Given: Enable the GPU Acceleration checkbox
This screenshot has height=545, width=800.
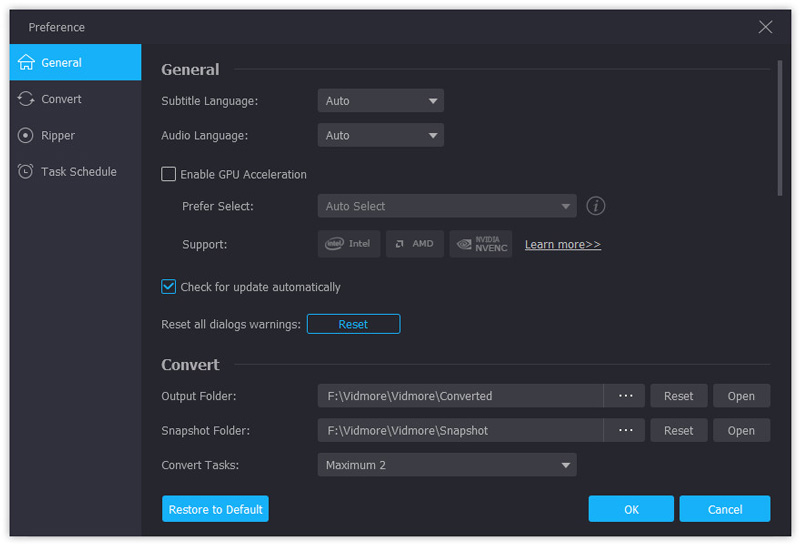Looking at the screenshot, I should tap(169, 174).
